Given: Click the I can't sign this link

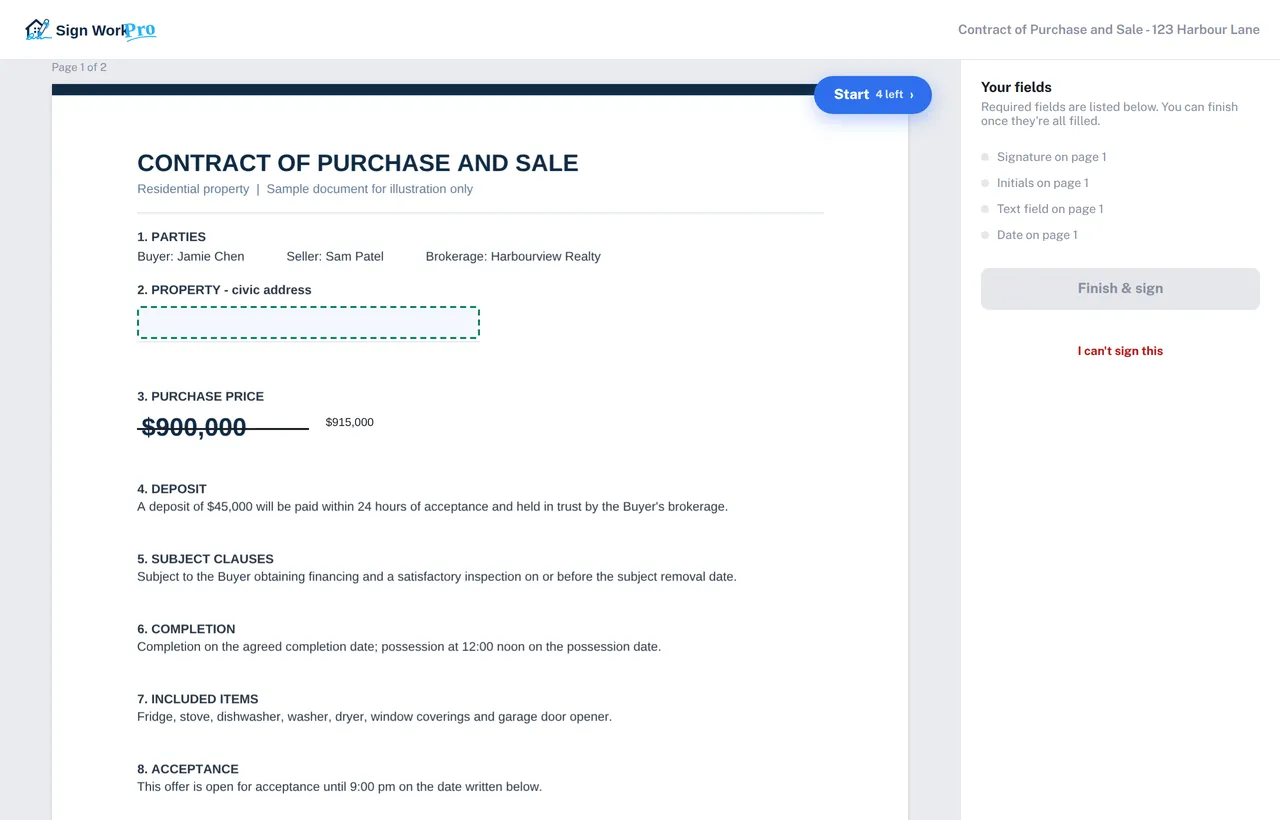Looking at the screenshot, I should point(1120,351).
